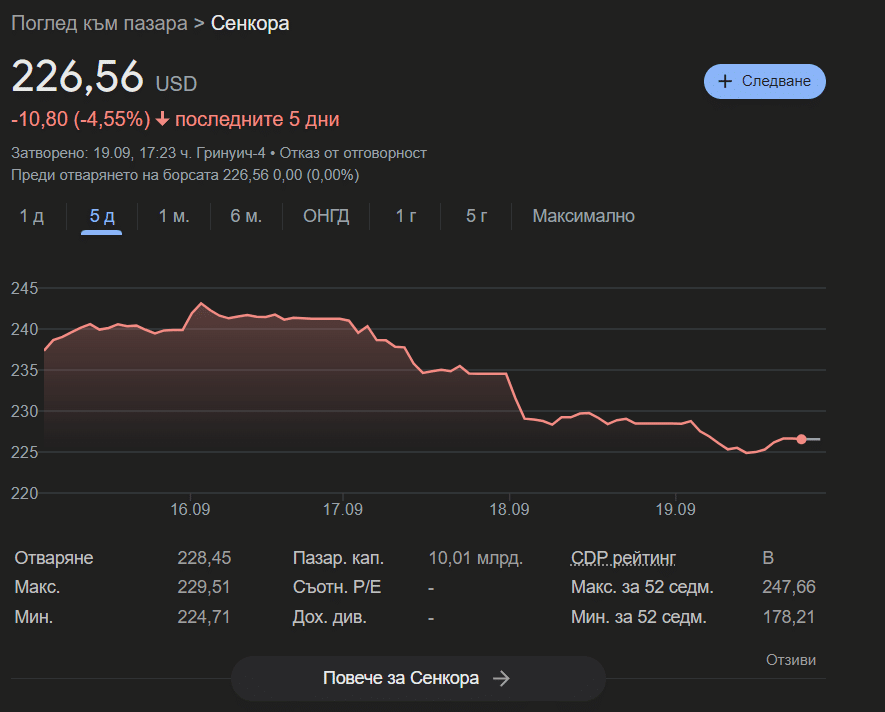The height and width of the screenshot is (712, 885).
Task: Click the Отваряне value 228,45
Action: (x=204, y=558)
